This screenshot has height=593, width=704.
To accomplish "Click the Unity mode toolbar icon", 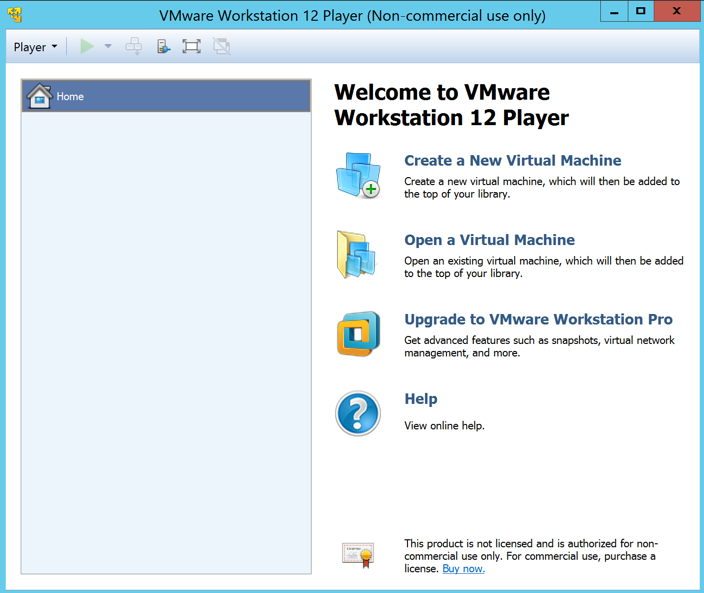I will [221, 46].
